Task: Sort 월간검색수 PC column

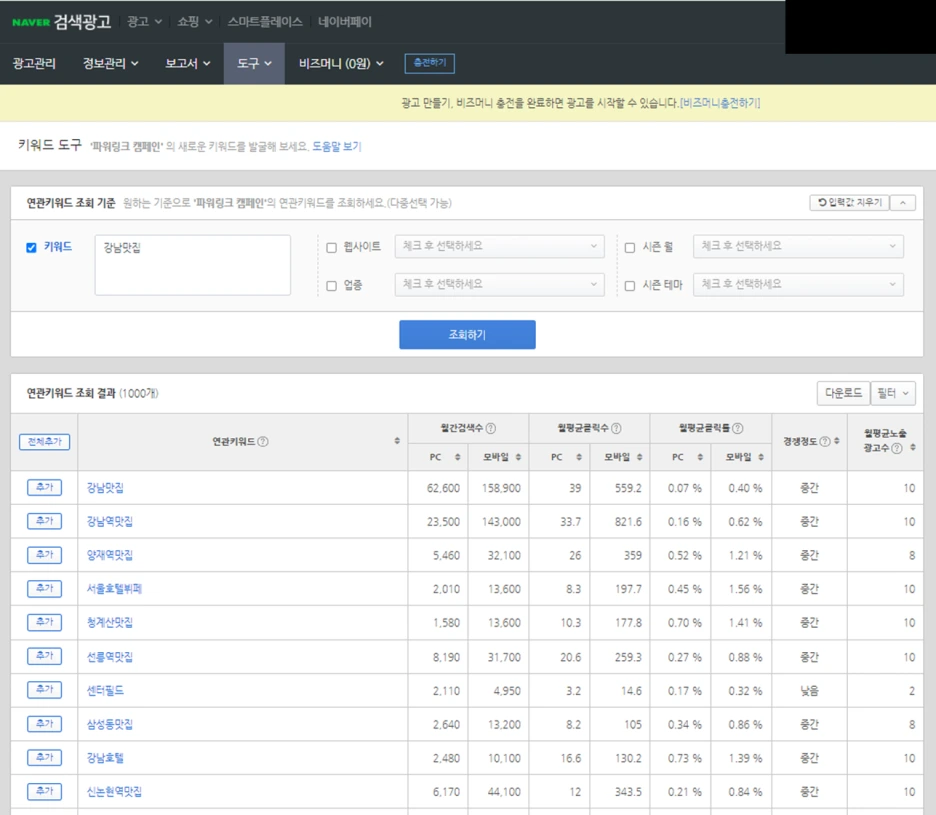Action: pos(458,457)
